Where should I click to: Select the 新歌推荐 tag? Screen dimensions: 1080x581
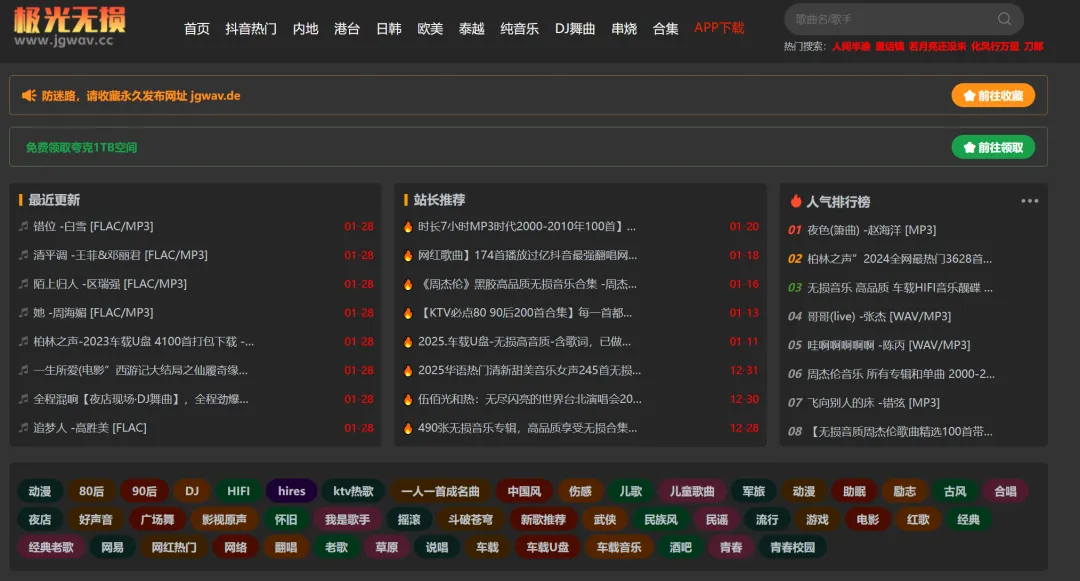[x=543, y=519]
